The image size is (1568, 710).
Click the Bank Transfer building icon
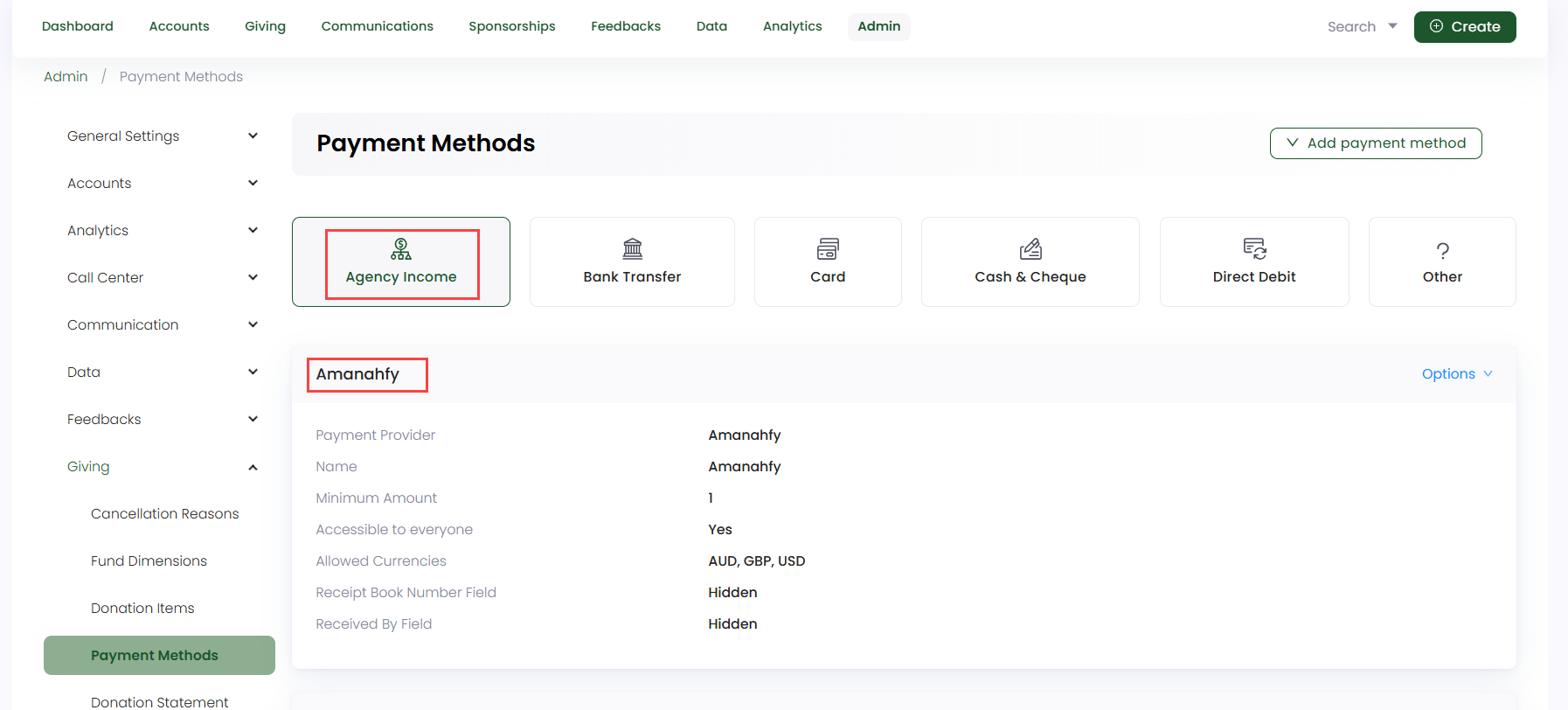tap(632, 249)
